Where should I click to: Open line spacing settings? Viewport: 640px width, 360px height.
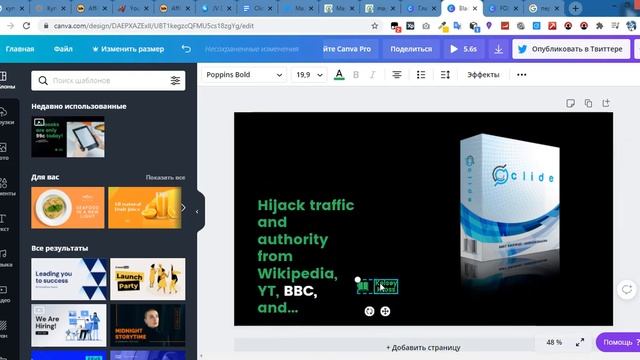(x=445, y=75)
